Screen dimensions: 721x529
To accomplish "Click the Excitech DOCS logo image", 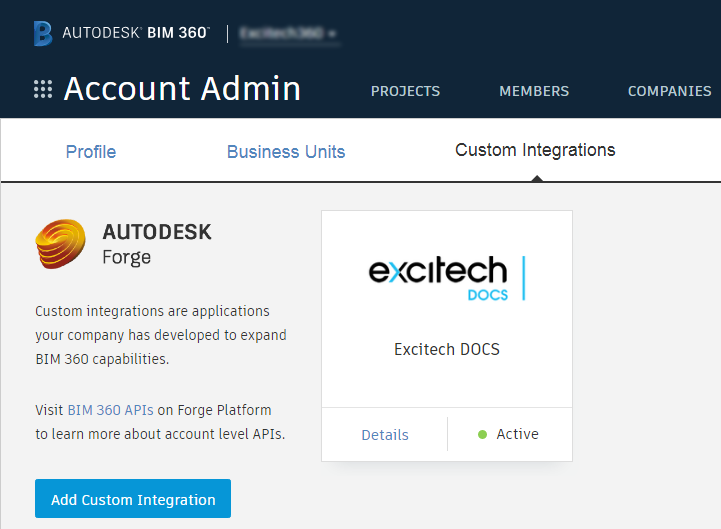I will 447,277.
